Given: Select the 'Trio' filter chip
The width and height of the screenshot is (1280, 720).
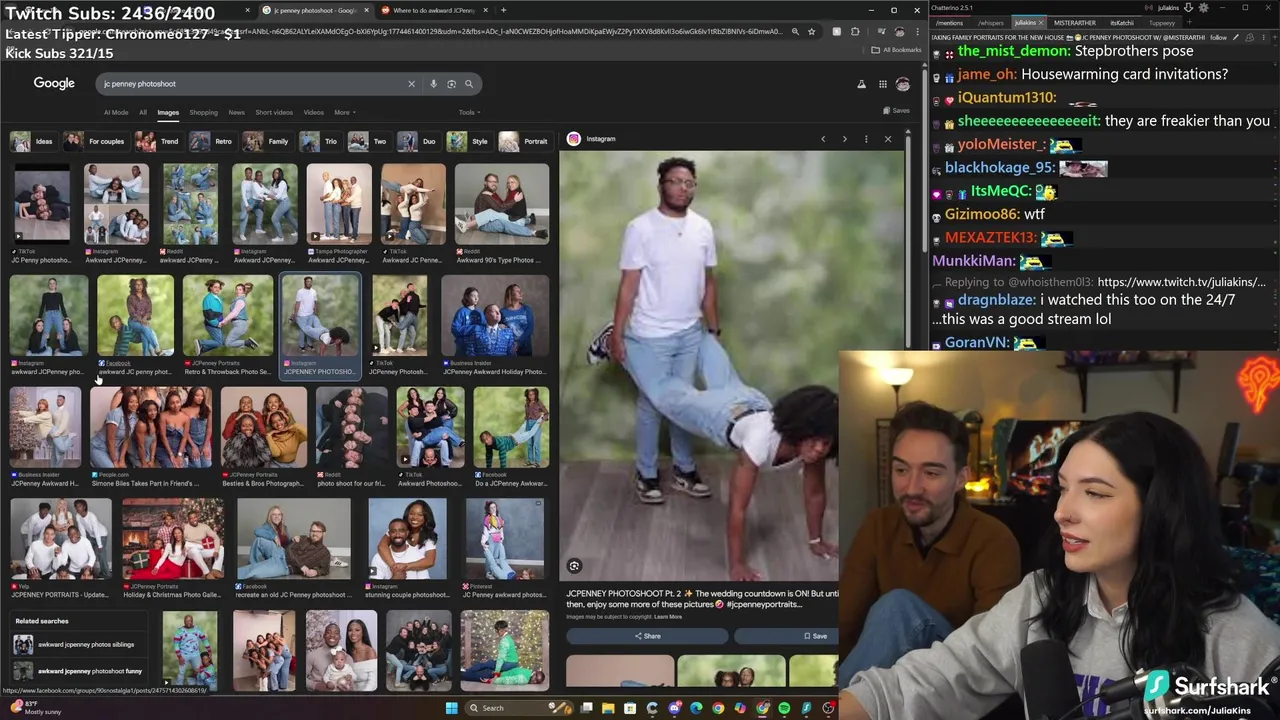Looking at the screenshot, I should pyautogui.click(x=320, y=141).
